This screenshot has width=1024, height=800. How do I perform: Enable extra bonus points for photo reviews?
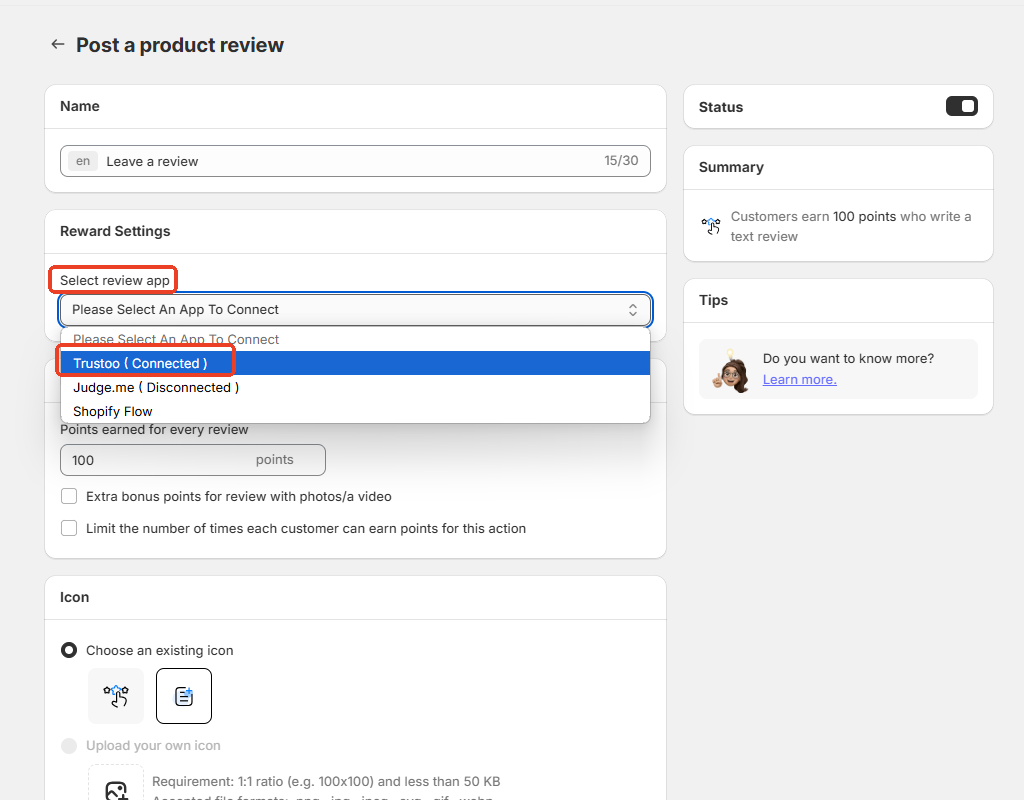point(69,496)
